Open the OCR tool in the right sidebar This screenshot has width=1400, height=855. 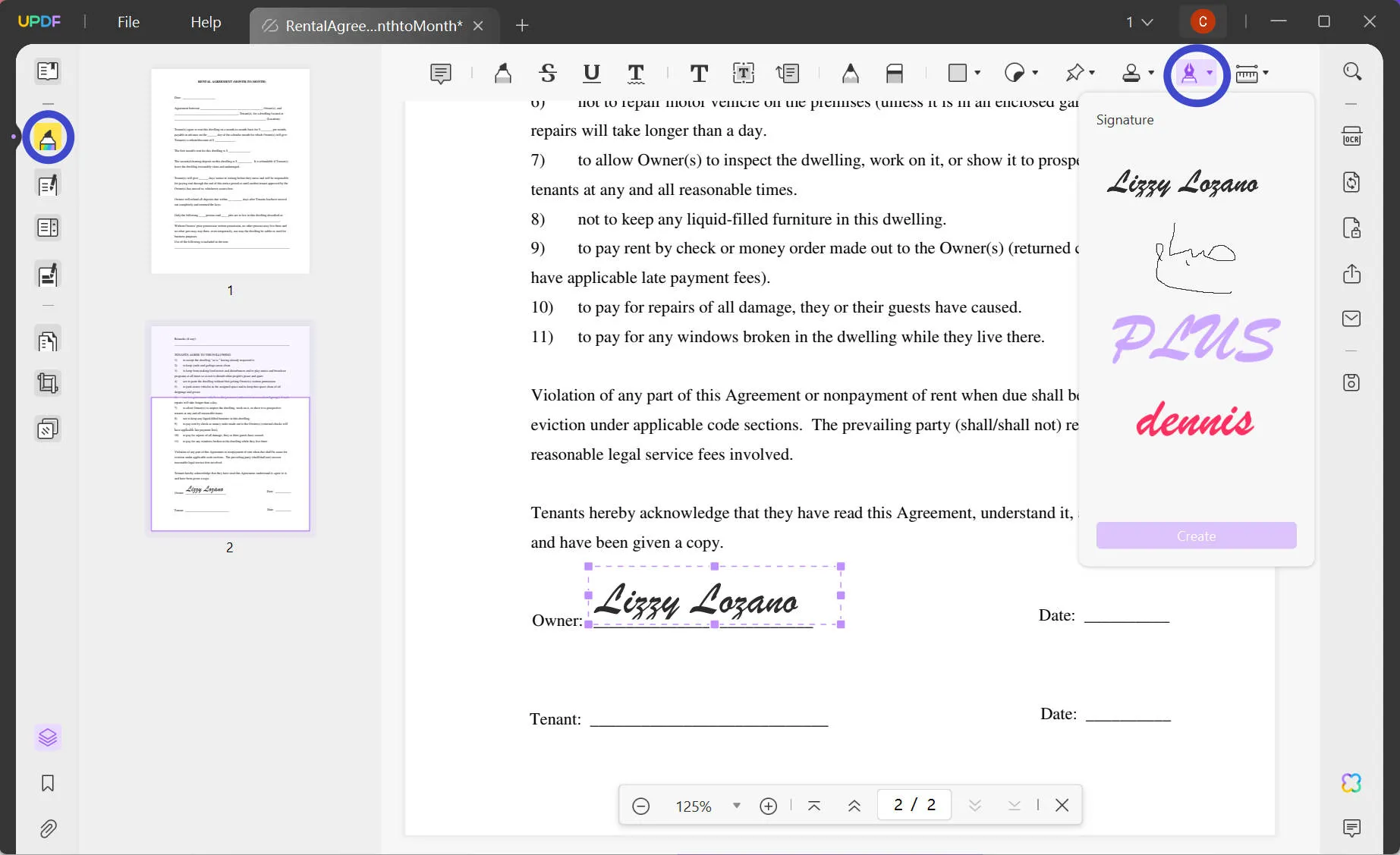click(x=1352, y=137)
